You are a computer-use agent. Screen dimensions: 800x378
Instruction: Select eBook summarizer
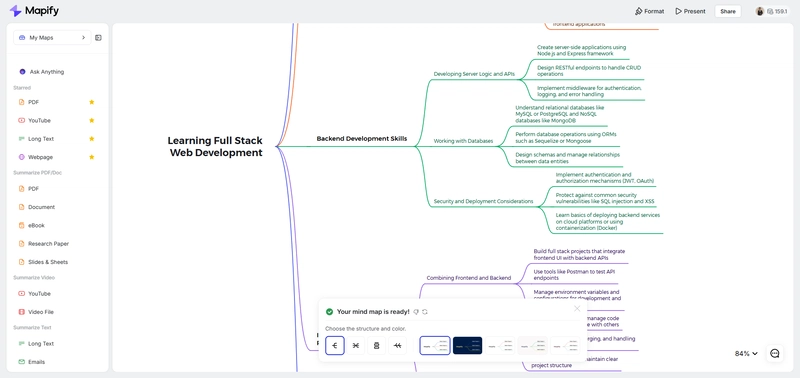[36, 225]
